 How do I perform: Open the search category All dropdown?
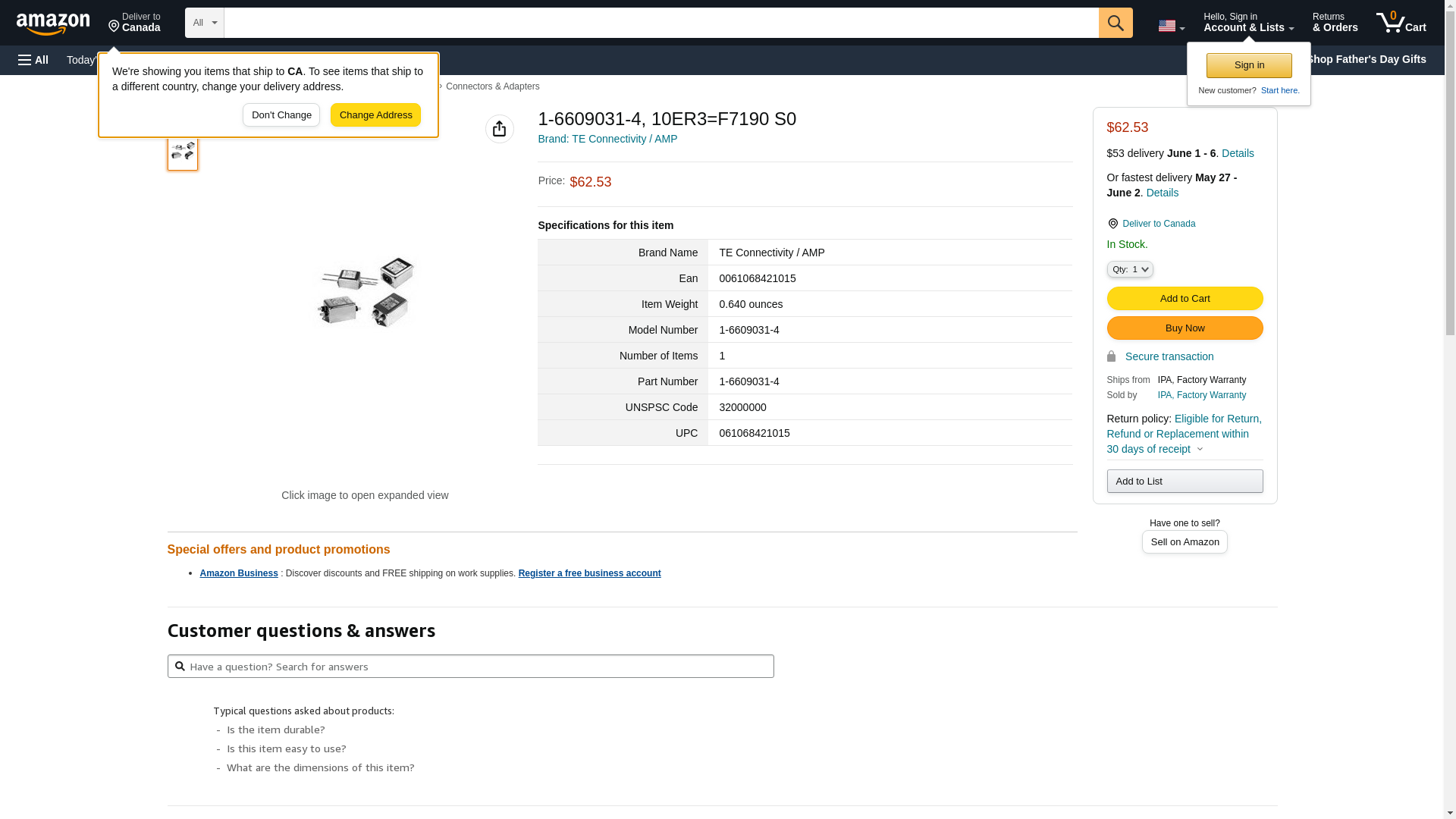coord(204,23)
